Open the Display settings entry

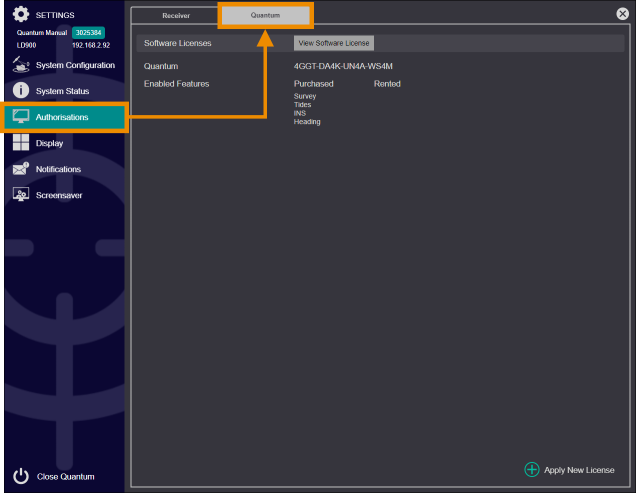pyautogui.click(x=64, y=143)
